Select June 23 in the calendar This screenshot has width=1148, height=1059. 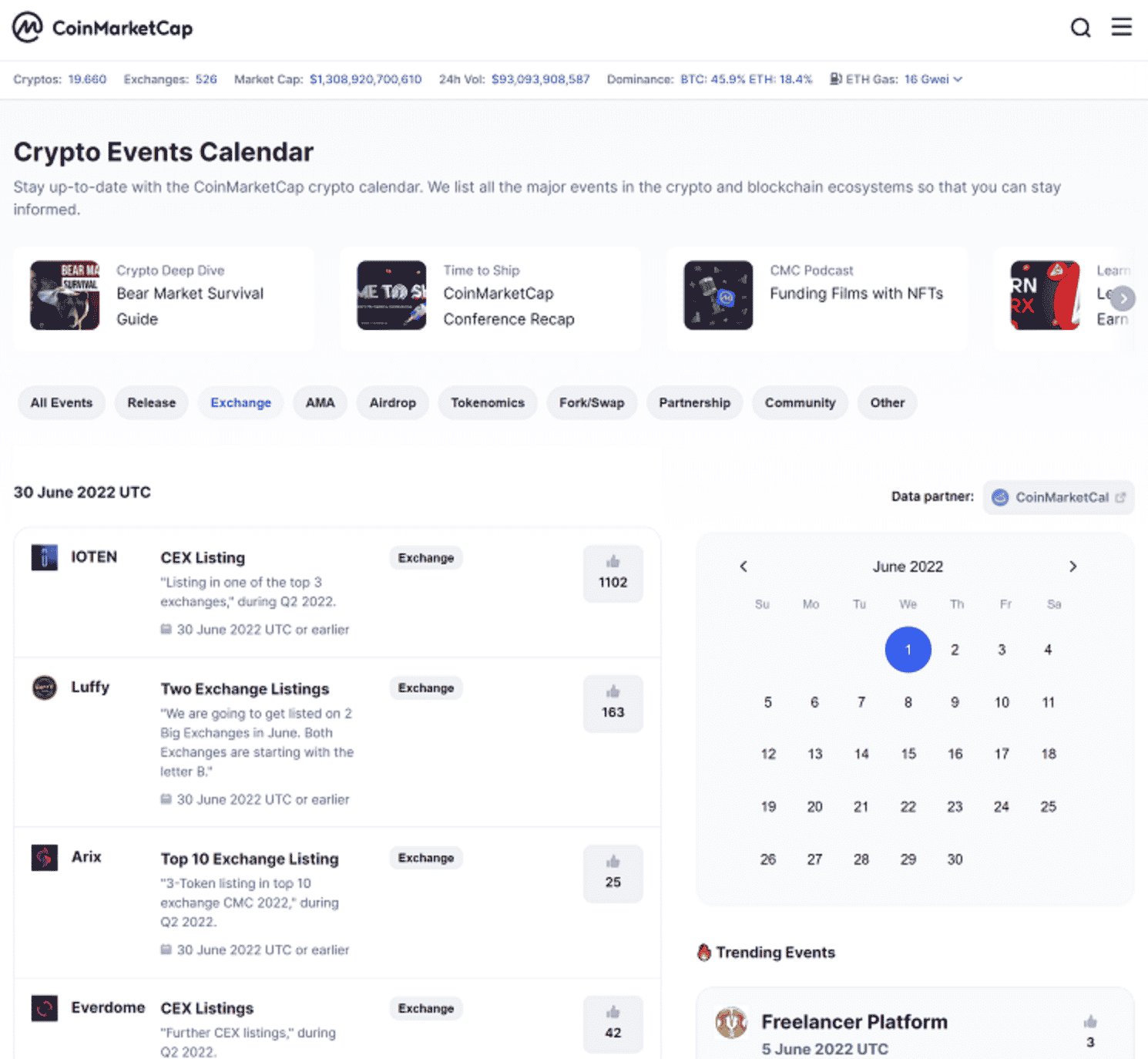click(x=955, y=807)
